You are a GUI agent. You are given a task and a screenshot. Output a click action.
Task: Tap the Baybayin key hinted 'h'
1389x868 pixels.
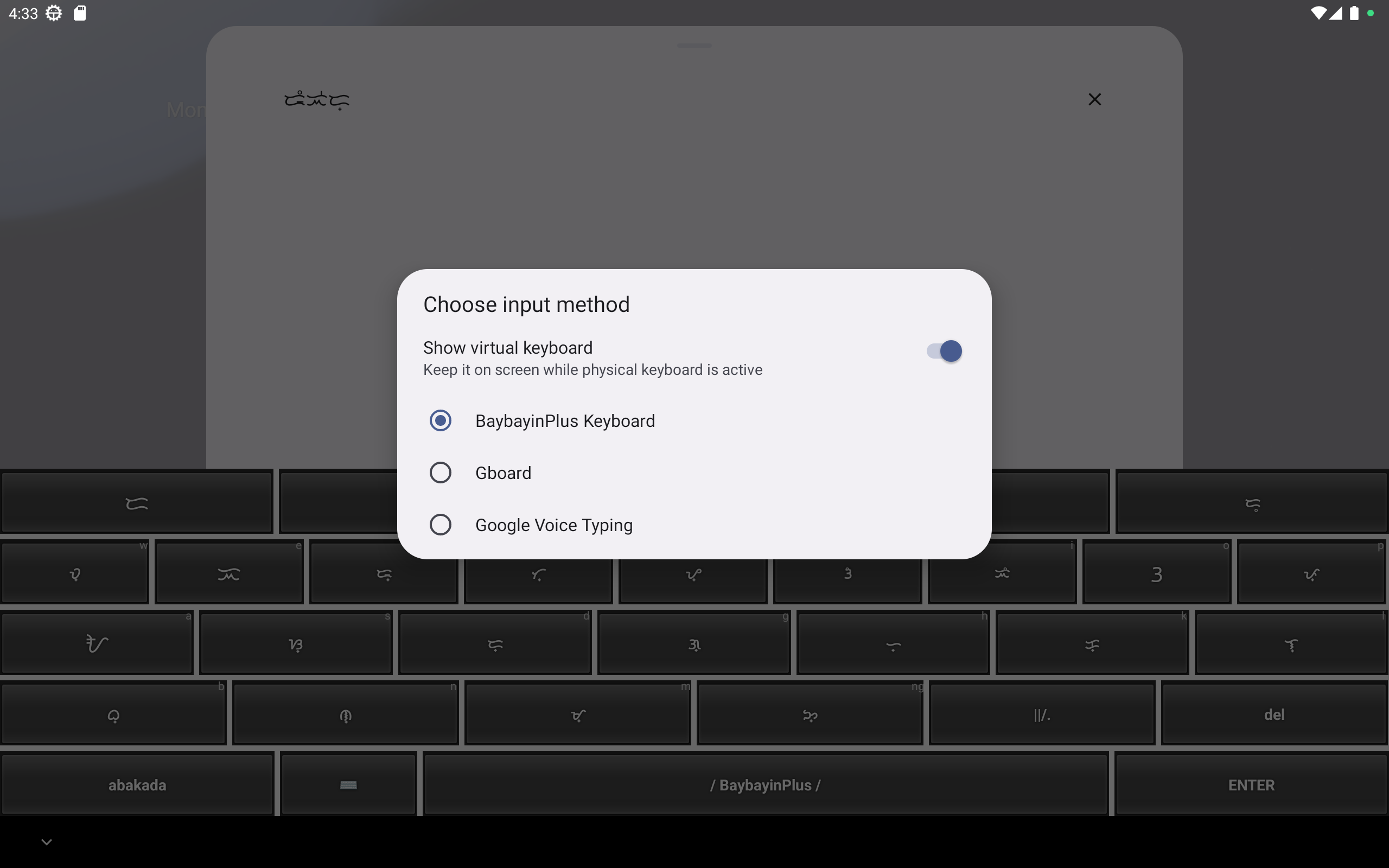pyautogui.click(x=893, y=642)
